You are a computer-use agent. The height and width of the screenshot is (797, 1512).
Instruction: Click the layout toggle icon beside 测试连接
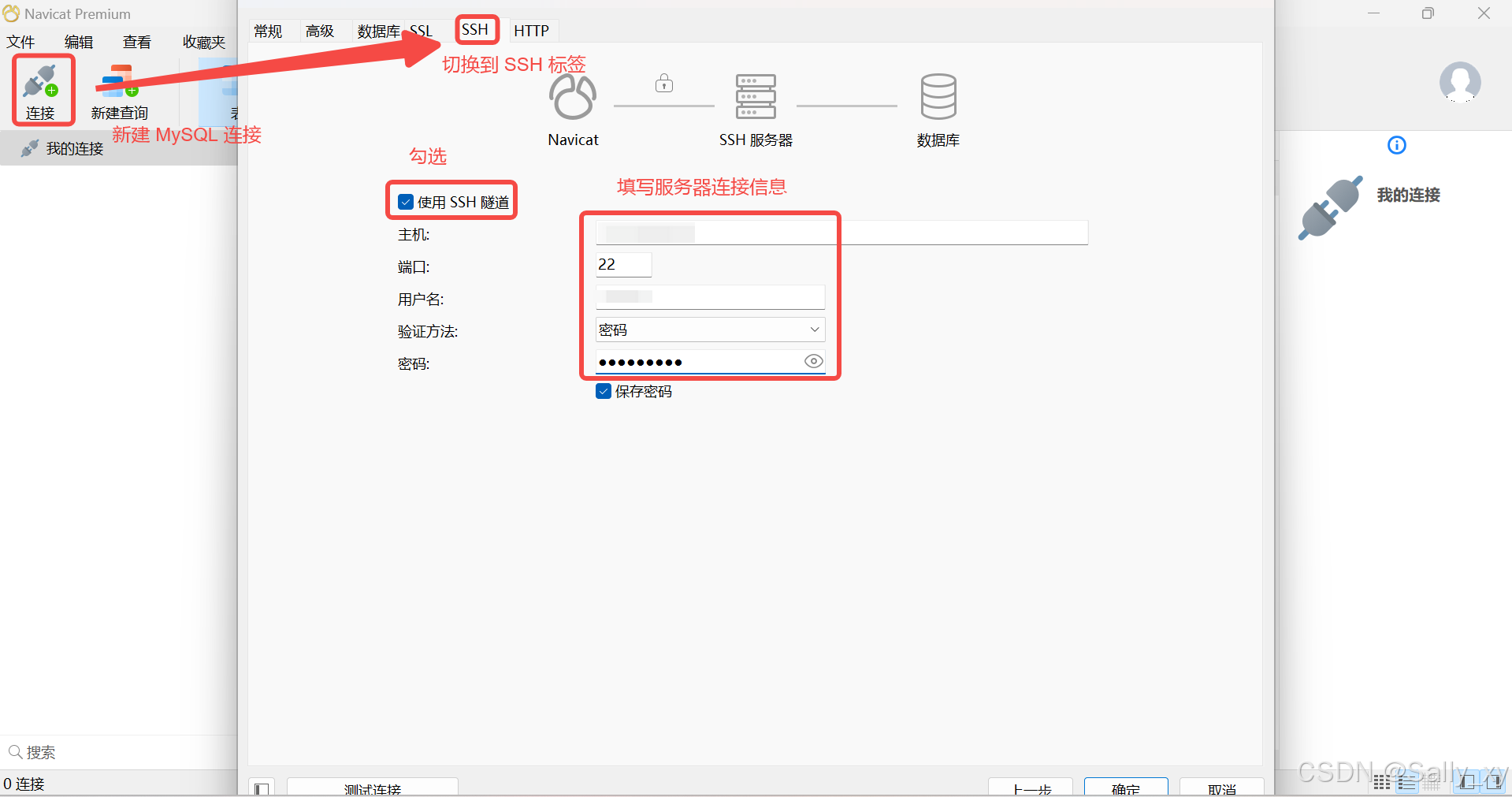[262, 788]
